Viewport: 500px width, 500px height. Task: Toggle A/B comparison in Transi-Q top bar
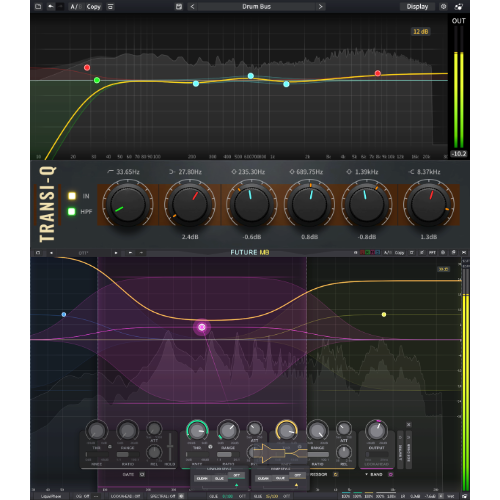coord(76,7)
